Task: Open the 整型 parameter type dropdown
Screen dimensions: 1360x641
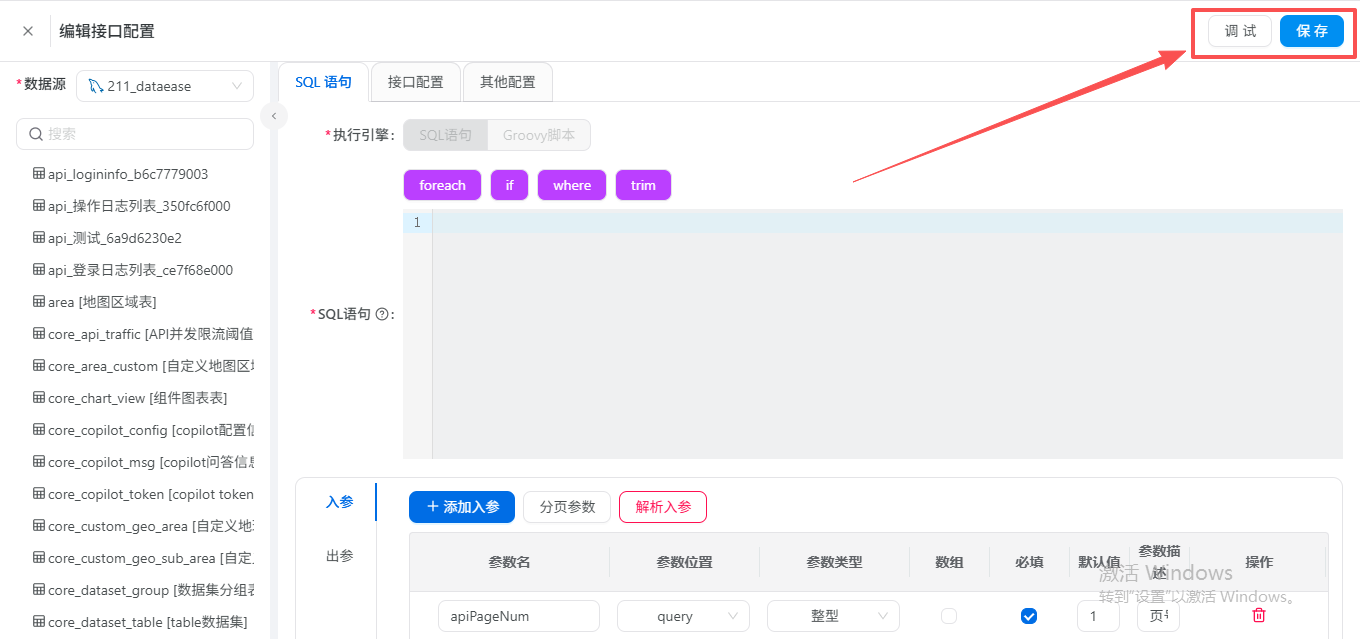Action: click(833, 616)
